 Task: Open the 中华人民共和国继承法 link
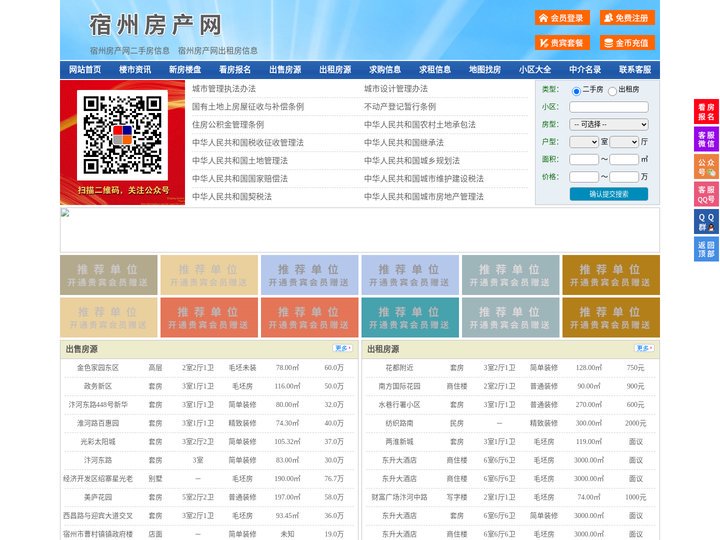coord(404,142)
